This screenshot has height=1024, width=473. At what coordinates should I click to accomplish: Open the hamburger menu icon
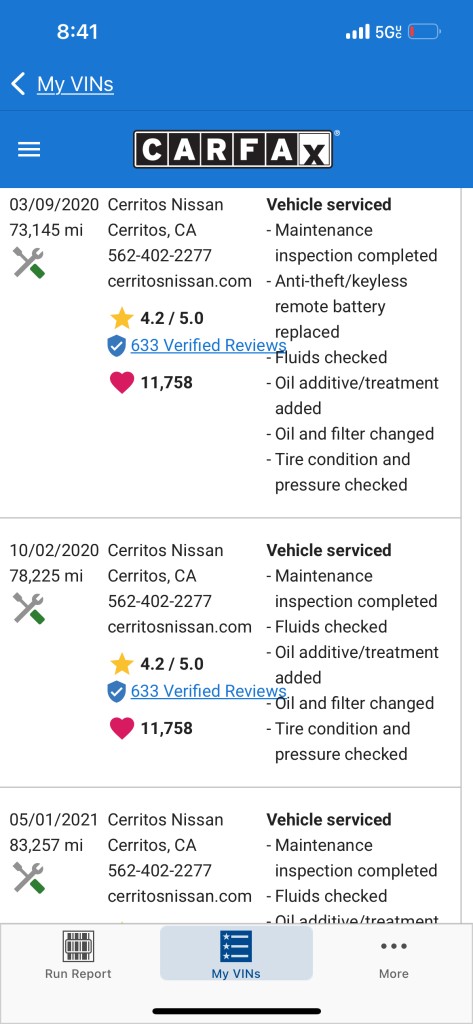(29, 150)
